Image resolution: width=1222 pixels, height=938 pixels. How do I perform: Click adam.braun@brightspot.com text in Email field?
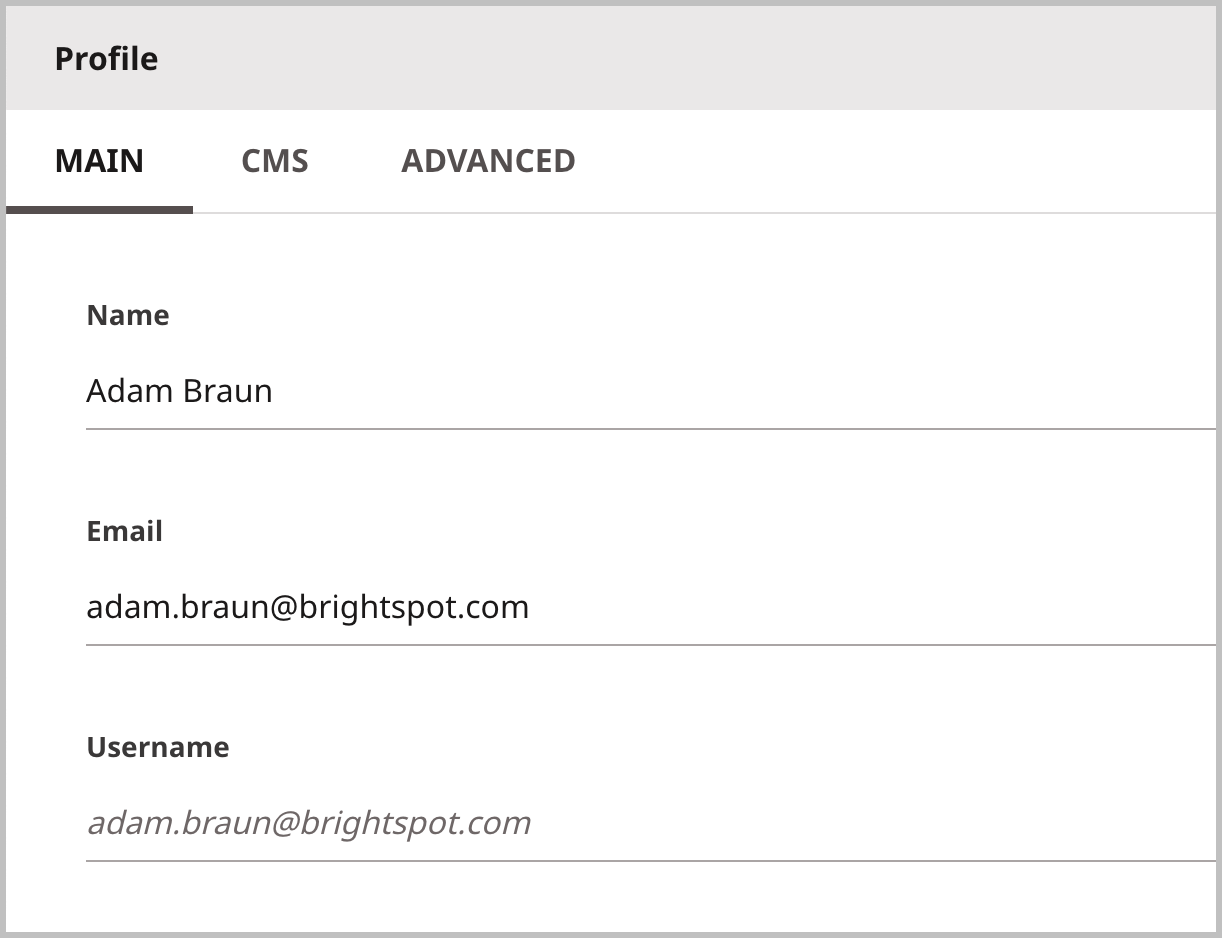click(x=308, y=607)
